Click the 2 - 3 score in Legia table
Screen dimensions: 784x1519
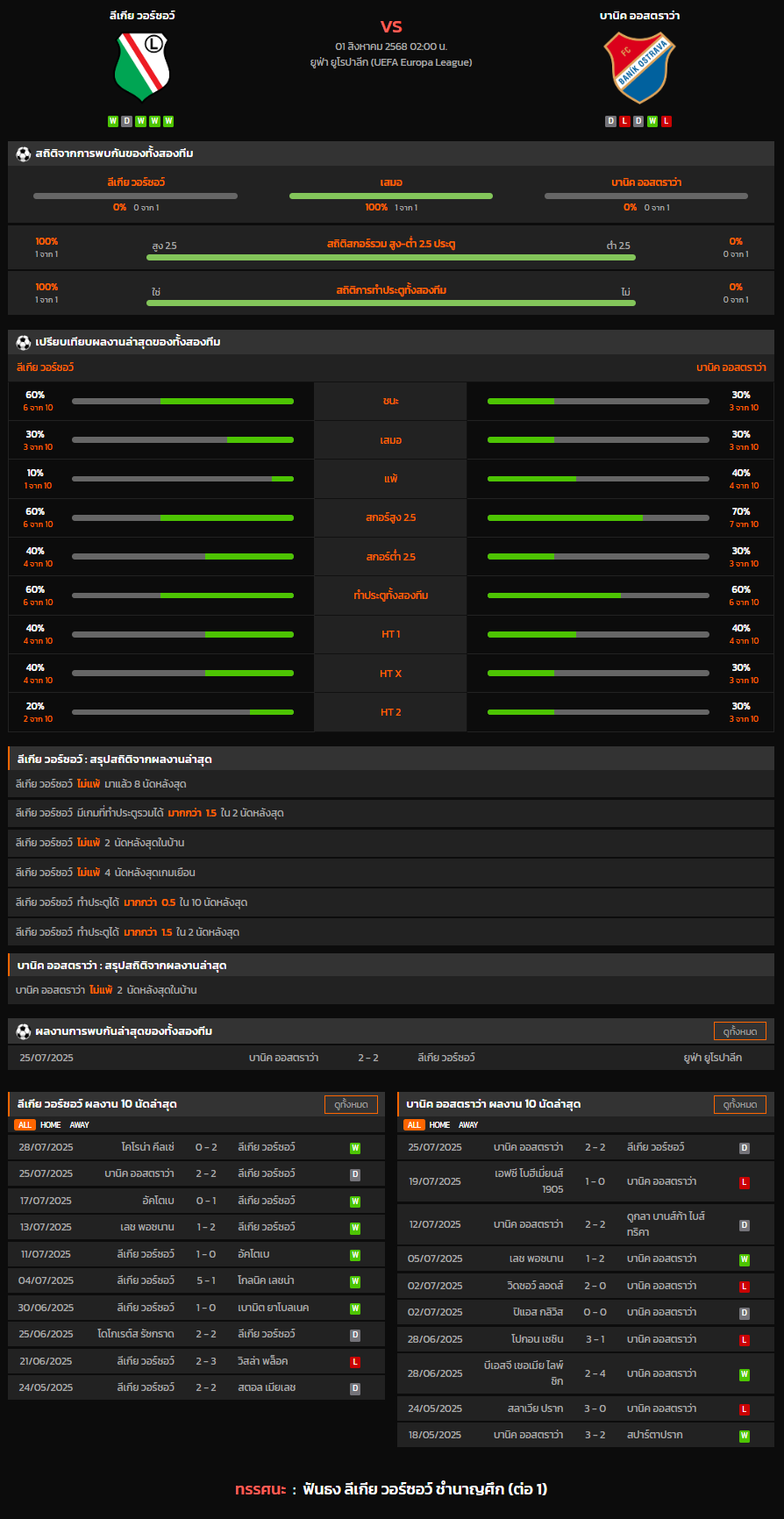pos(206,1362)
